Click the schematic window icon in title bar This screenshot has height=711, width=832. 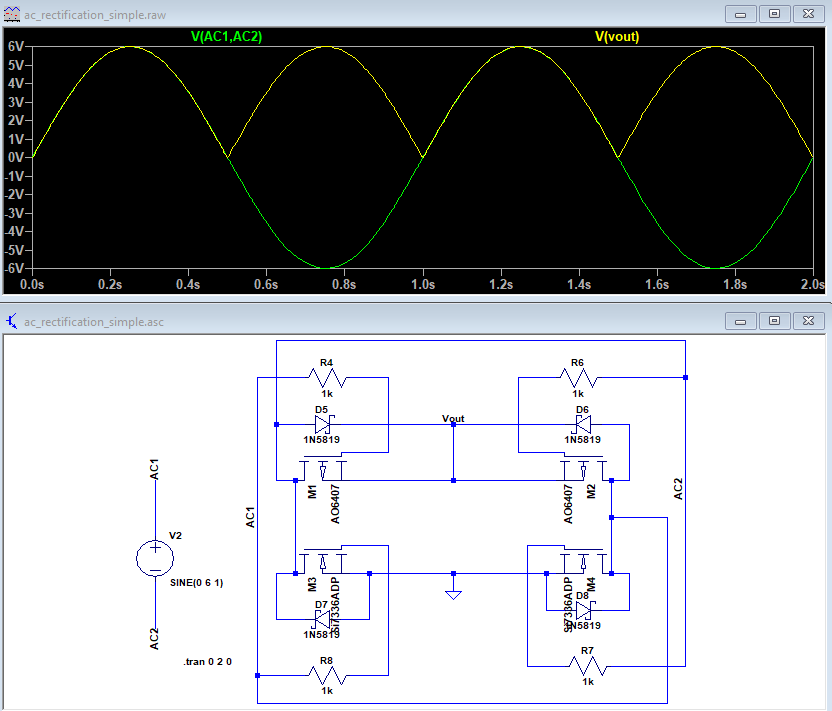(12, 322)
